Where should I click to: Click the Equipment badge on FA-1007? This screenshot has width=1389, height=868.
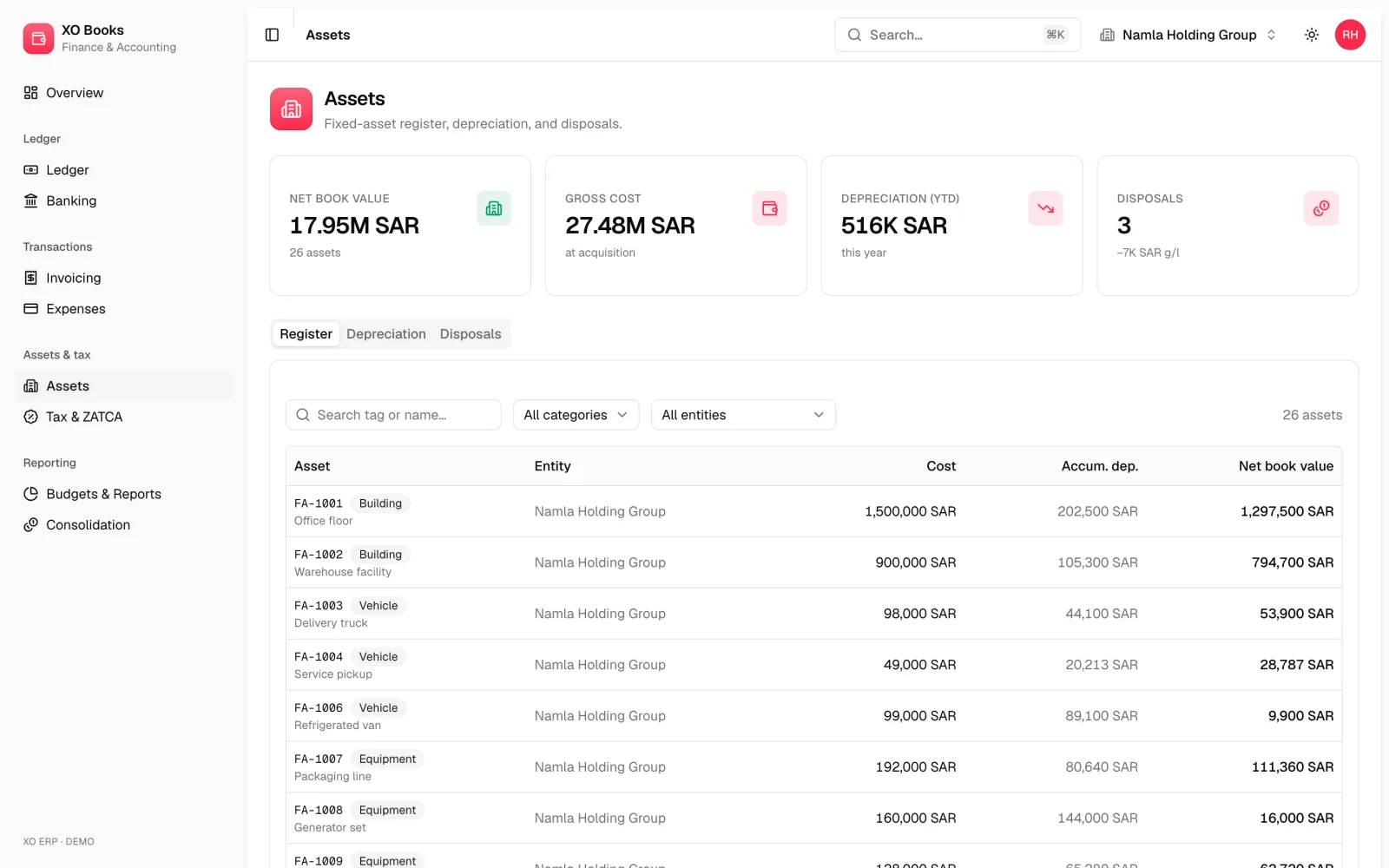[387, 759]
